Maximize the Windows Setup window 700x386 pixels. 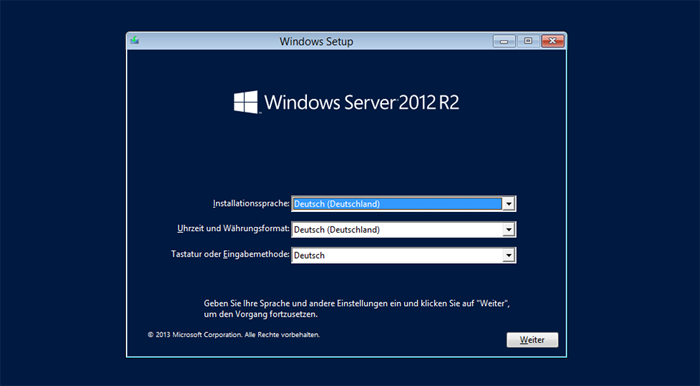pyautogui.click(x=528, y=41)
